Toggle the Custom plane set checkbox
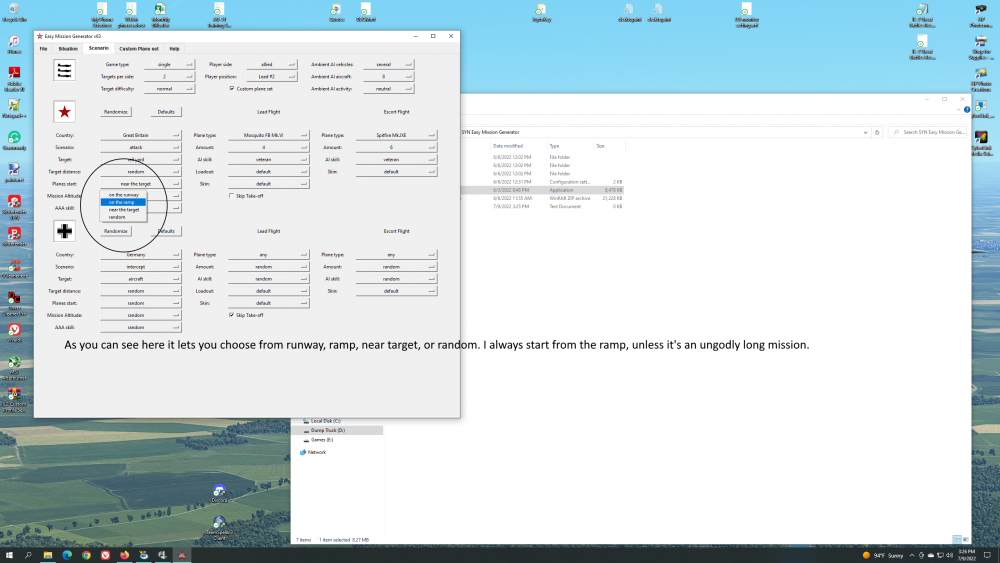 click(x=232, y=88)
